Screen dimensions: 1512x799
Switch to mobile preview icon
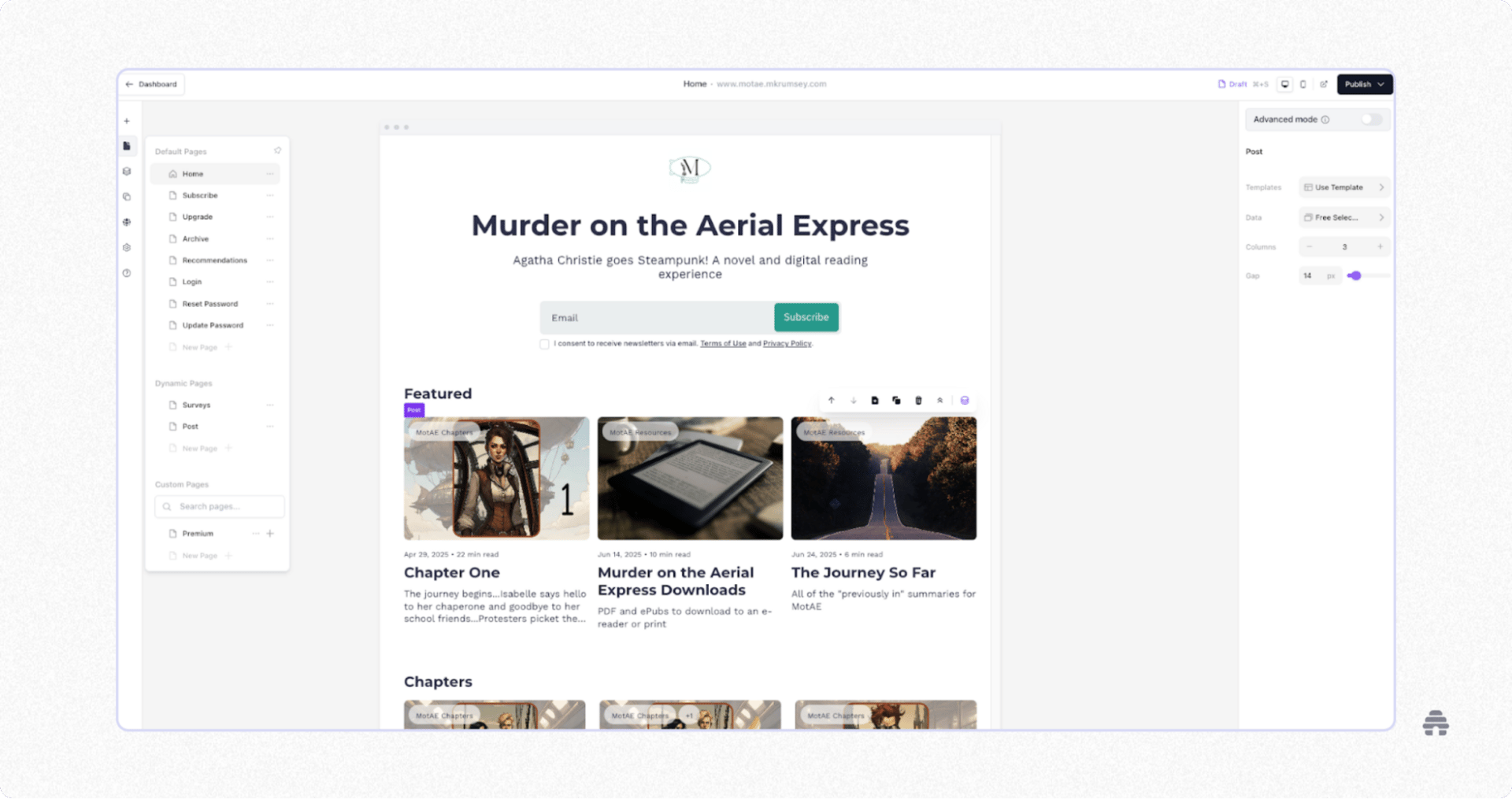click(x=1303, y=84)
